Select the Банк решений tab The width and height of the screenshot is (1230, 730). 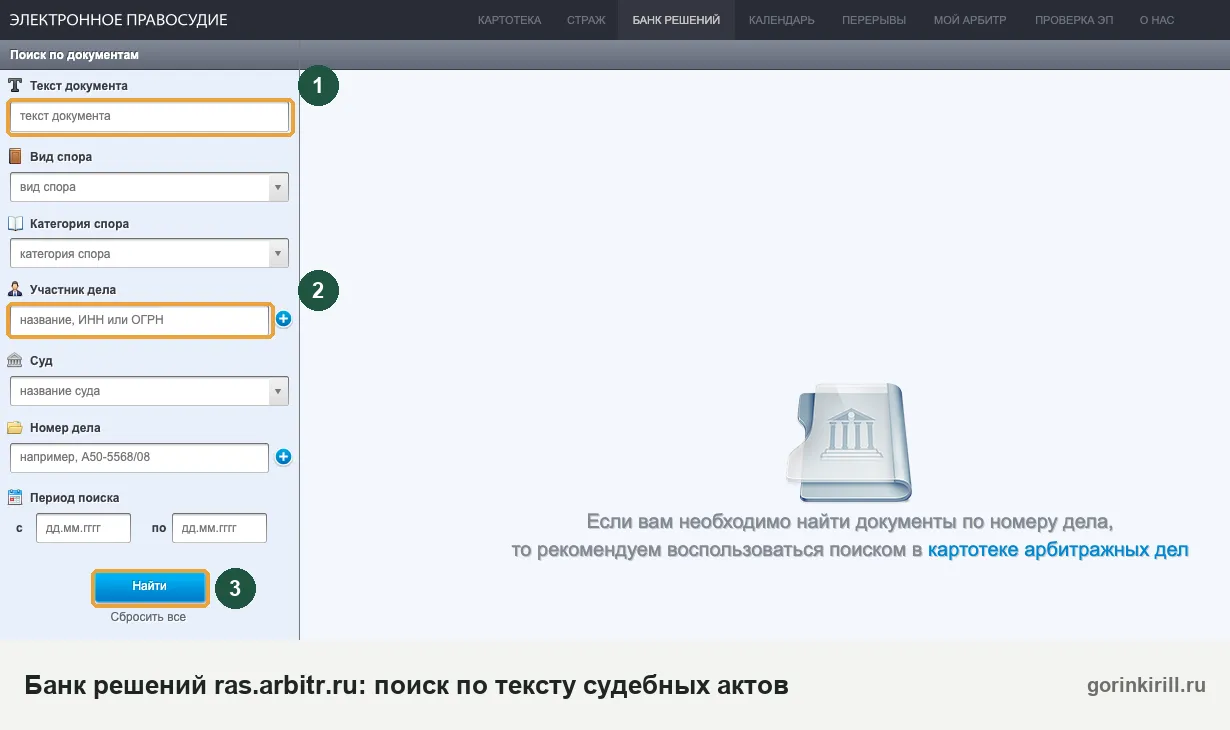pyautogui.click(x=676, y=20)
